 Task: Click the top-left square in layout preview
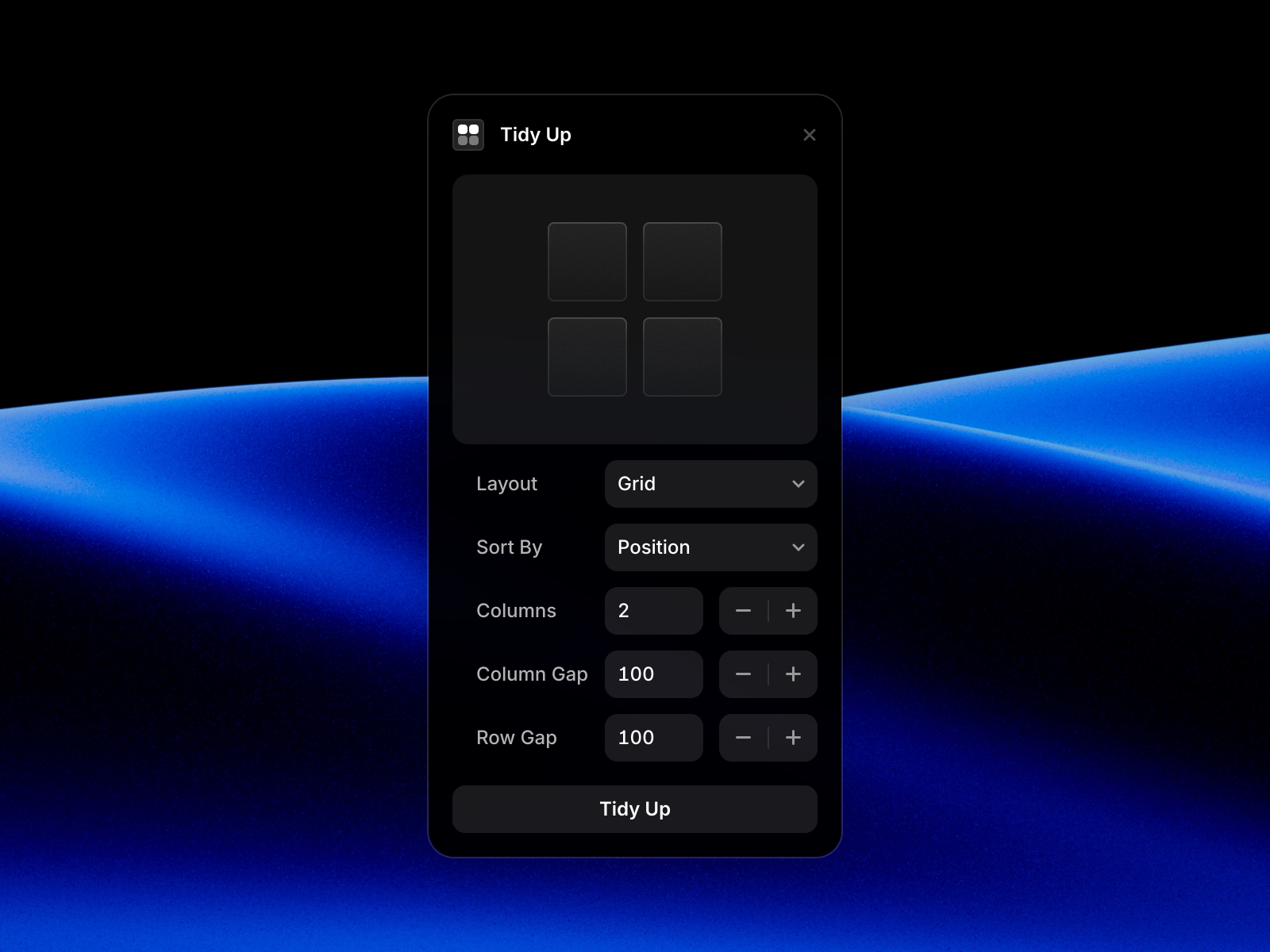click(x=587, y=262)
